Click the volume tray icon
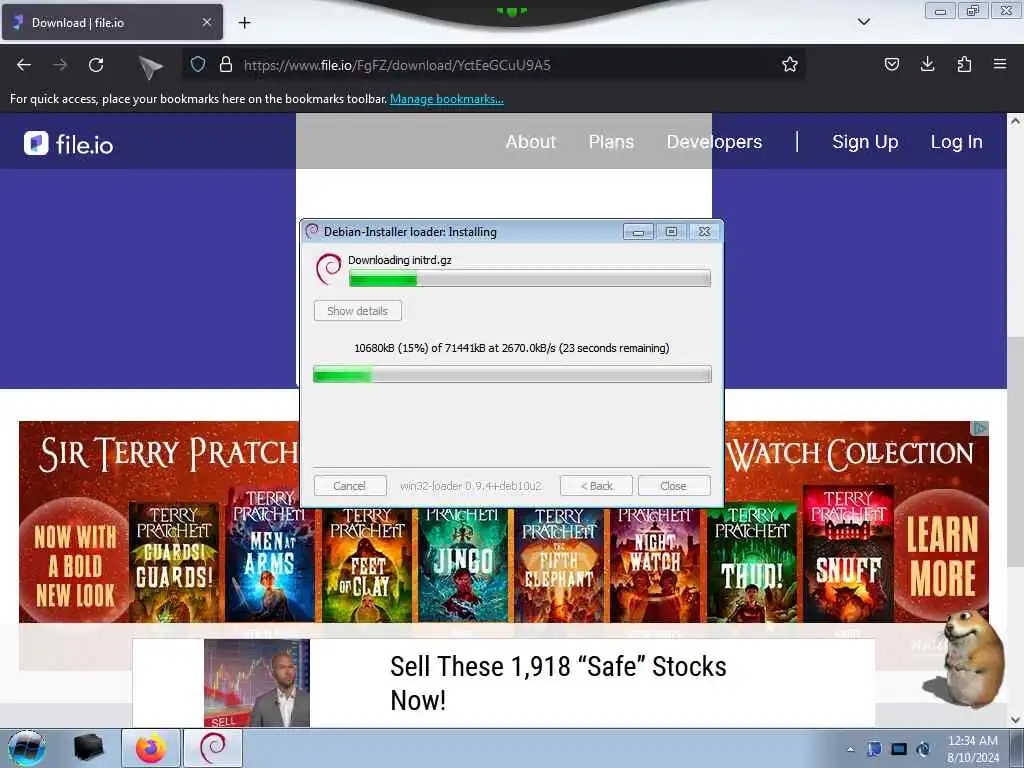The image size is (1024, 768). 923,749
